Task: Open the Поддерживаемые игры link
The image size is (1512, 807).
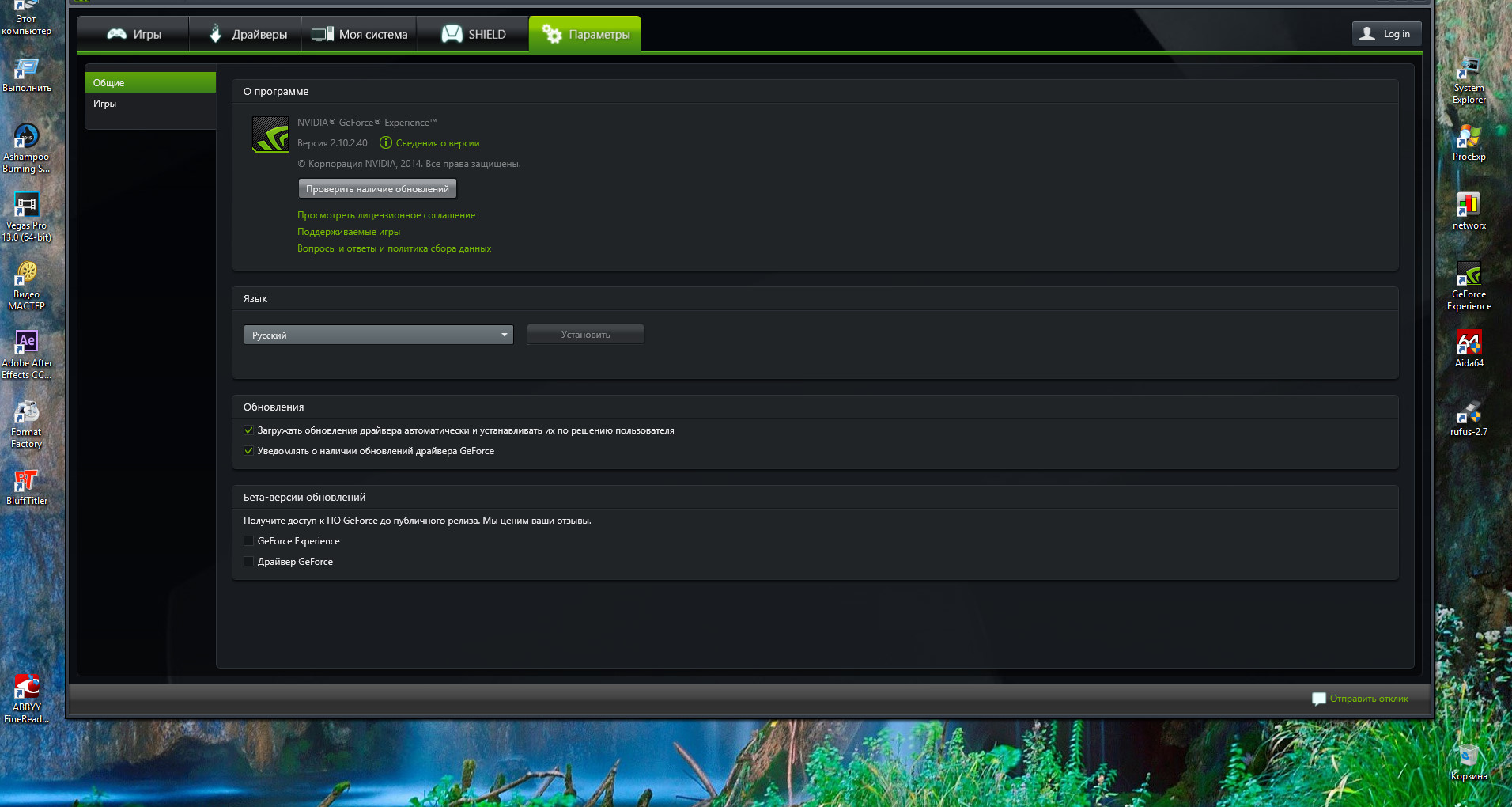Action: click(349, 232)
